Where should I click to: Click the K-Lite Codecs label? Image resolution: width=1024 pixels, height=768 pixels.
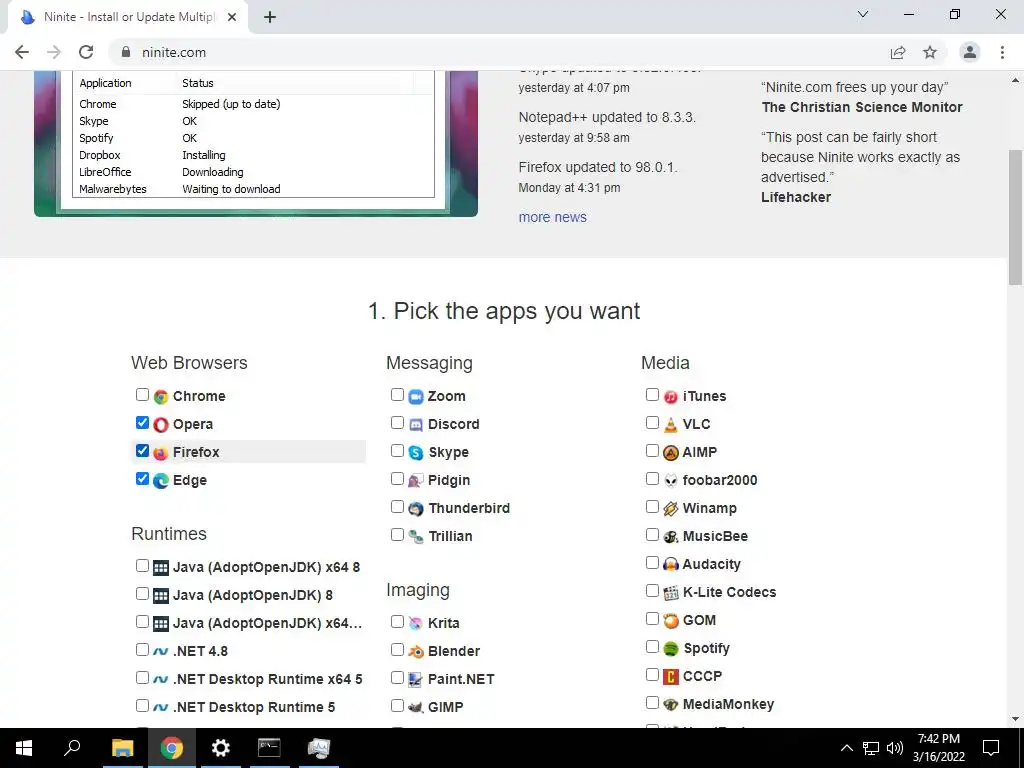(x=729, y=592)
